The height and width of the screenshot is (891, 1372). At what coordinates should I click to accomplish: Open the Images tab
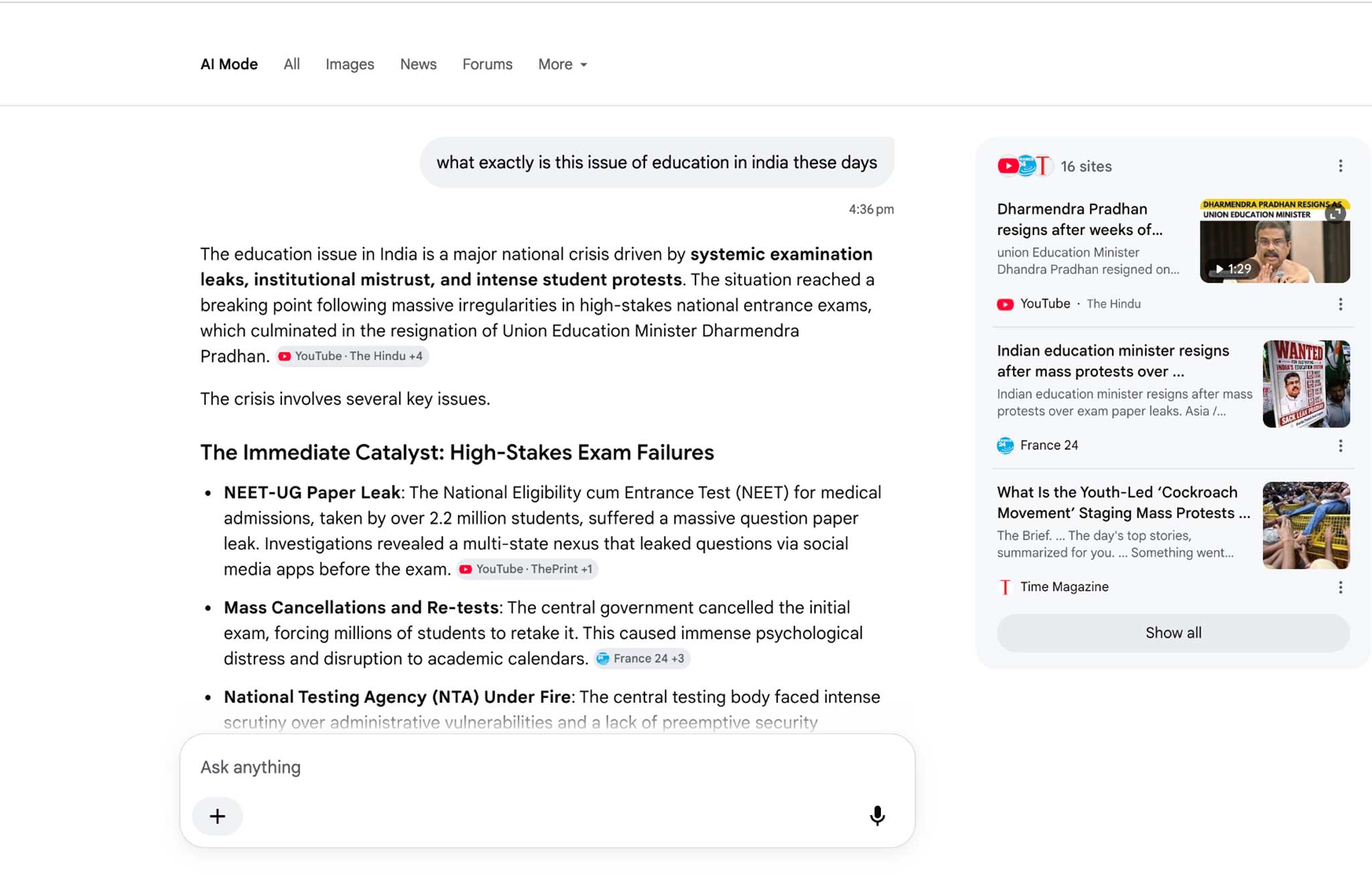[x=350, y=64]
